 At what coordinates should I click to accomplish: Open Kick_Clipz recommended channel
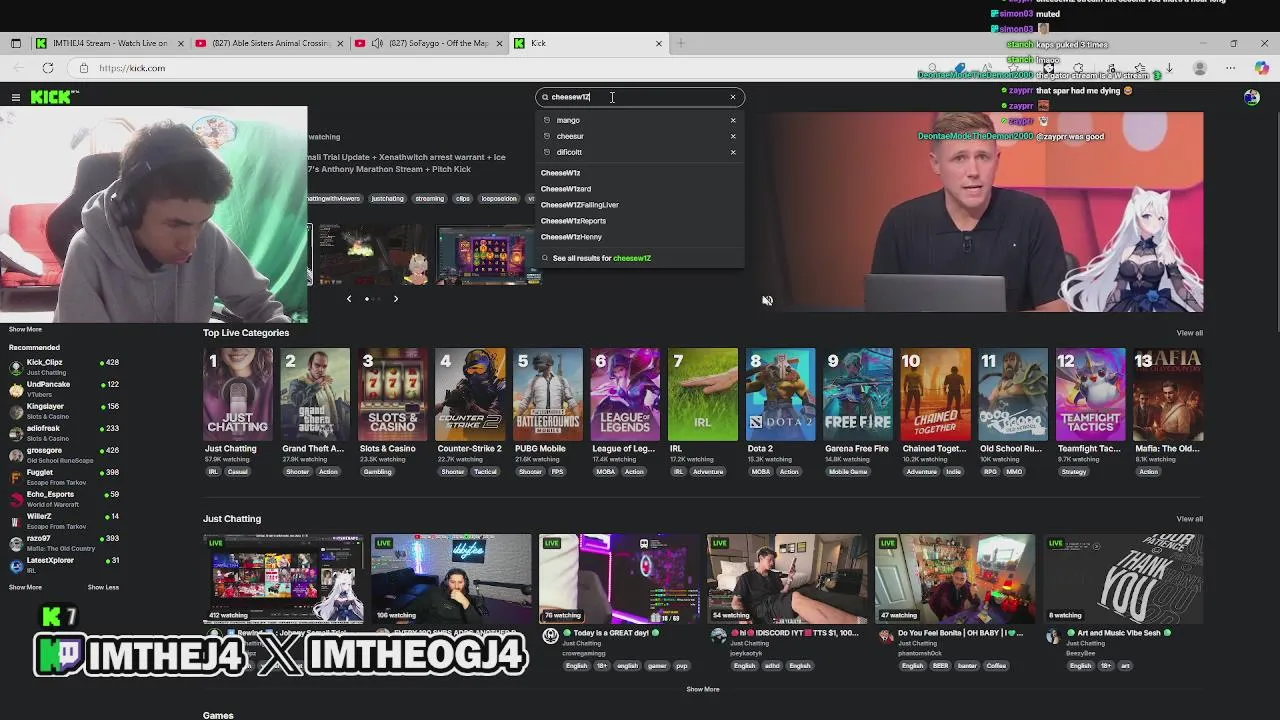(65, 367)
